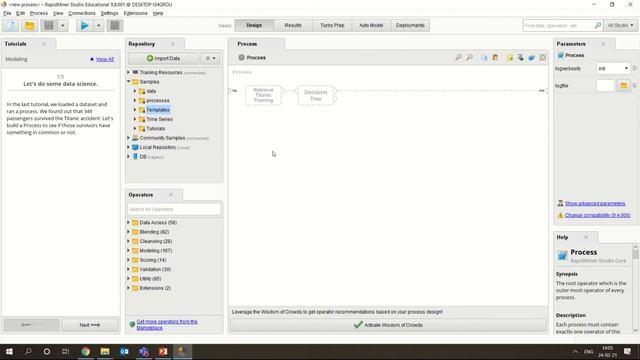Click the New Process icon
Viewport: 640px width, 360px height.
[x=11, y=26]
